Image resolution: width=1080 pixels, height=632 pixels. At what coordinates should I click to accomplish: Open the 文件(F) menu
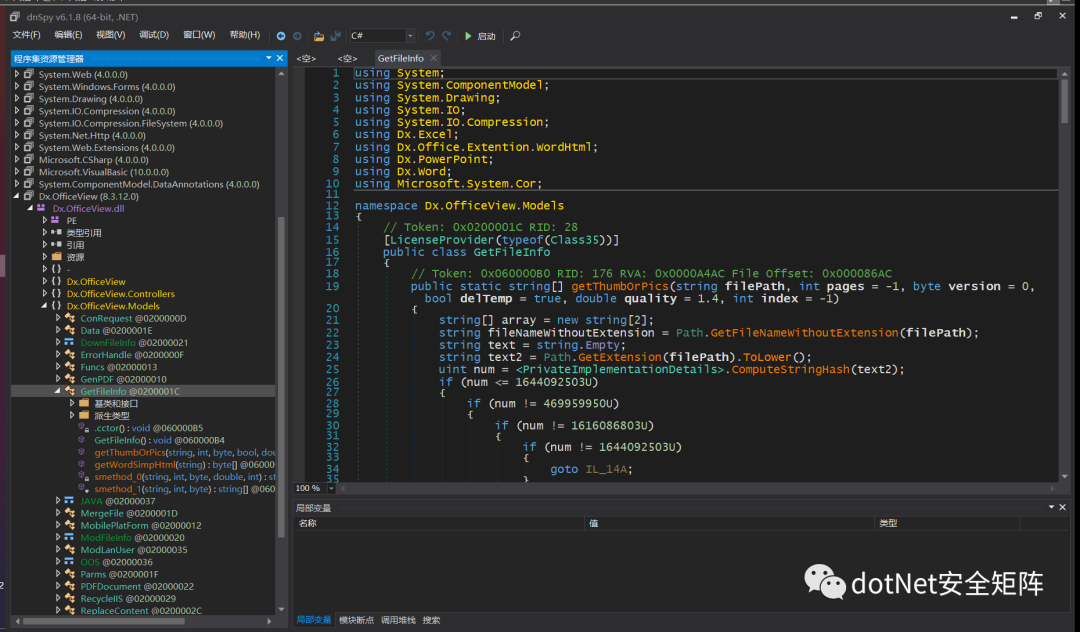26,35
